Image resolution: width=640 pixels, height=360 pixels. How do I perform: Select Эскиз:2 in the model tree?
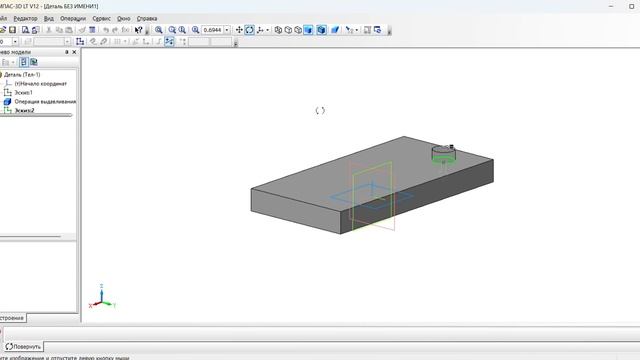click(x=24, y=110)
